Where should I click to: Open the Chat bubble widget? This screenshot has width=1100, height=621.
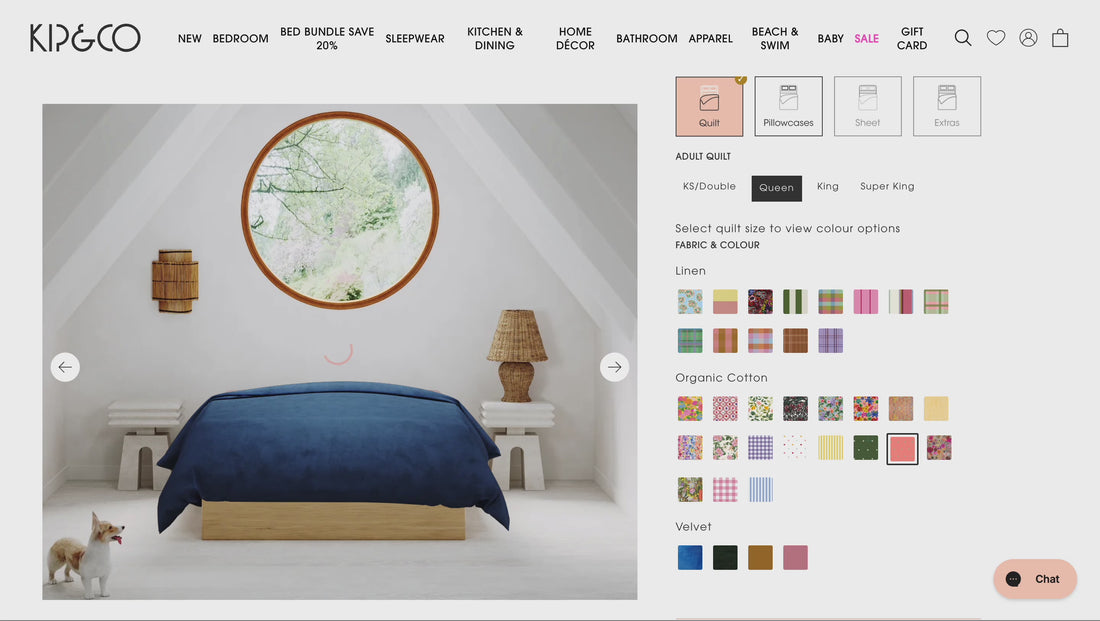coord(1035,579)
